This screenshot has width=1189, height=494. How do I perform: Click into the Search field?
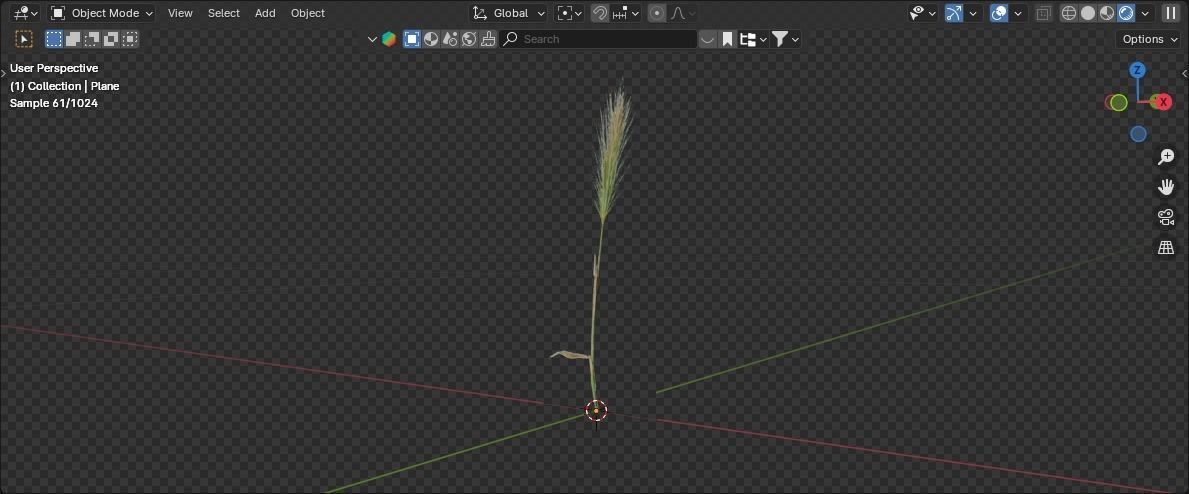[x=599, y=39]
